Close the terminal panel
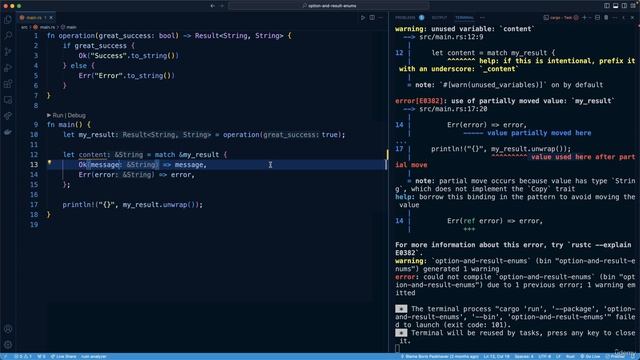Viewport: 640px width, 360px height. click(x=633, y=18)
